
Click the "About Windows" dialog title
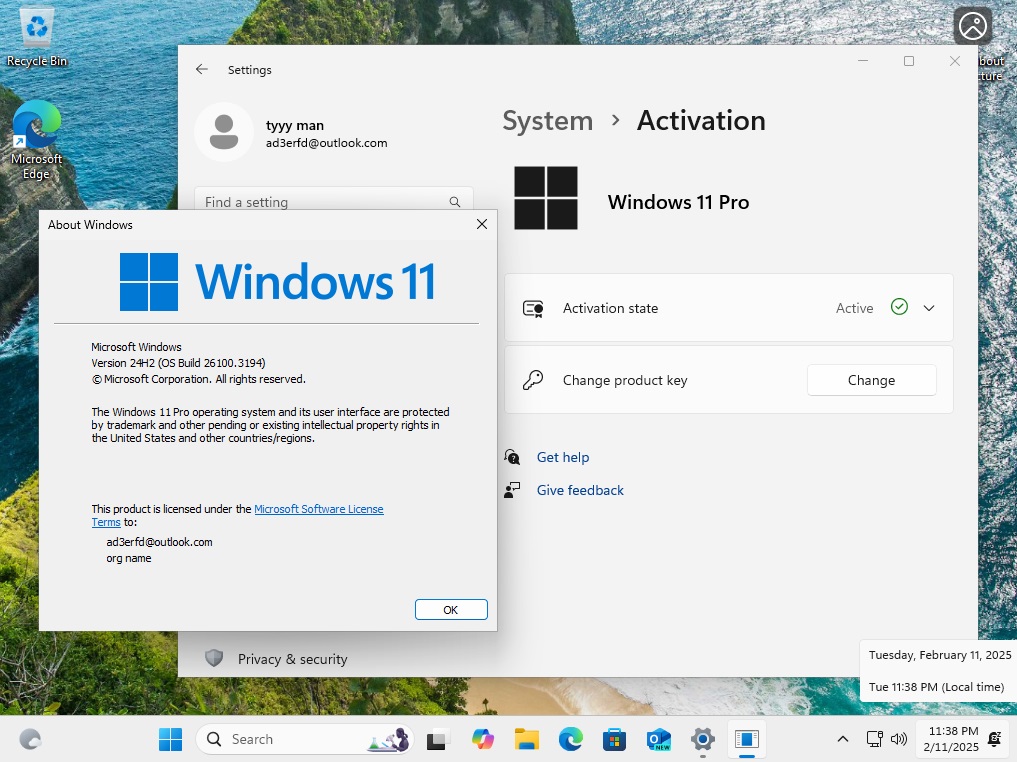point(90,224)
